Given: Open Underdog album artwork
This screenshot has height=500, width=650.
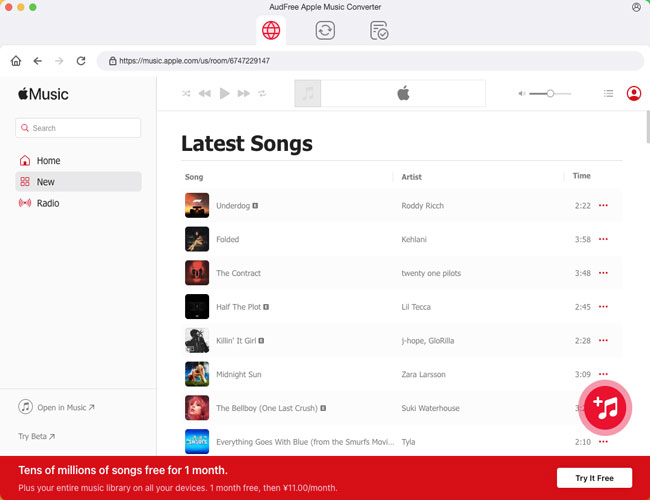Looking at the screenshot, I should (197, 205).
